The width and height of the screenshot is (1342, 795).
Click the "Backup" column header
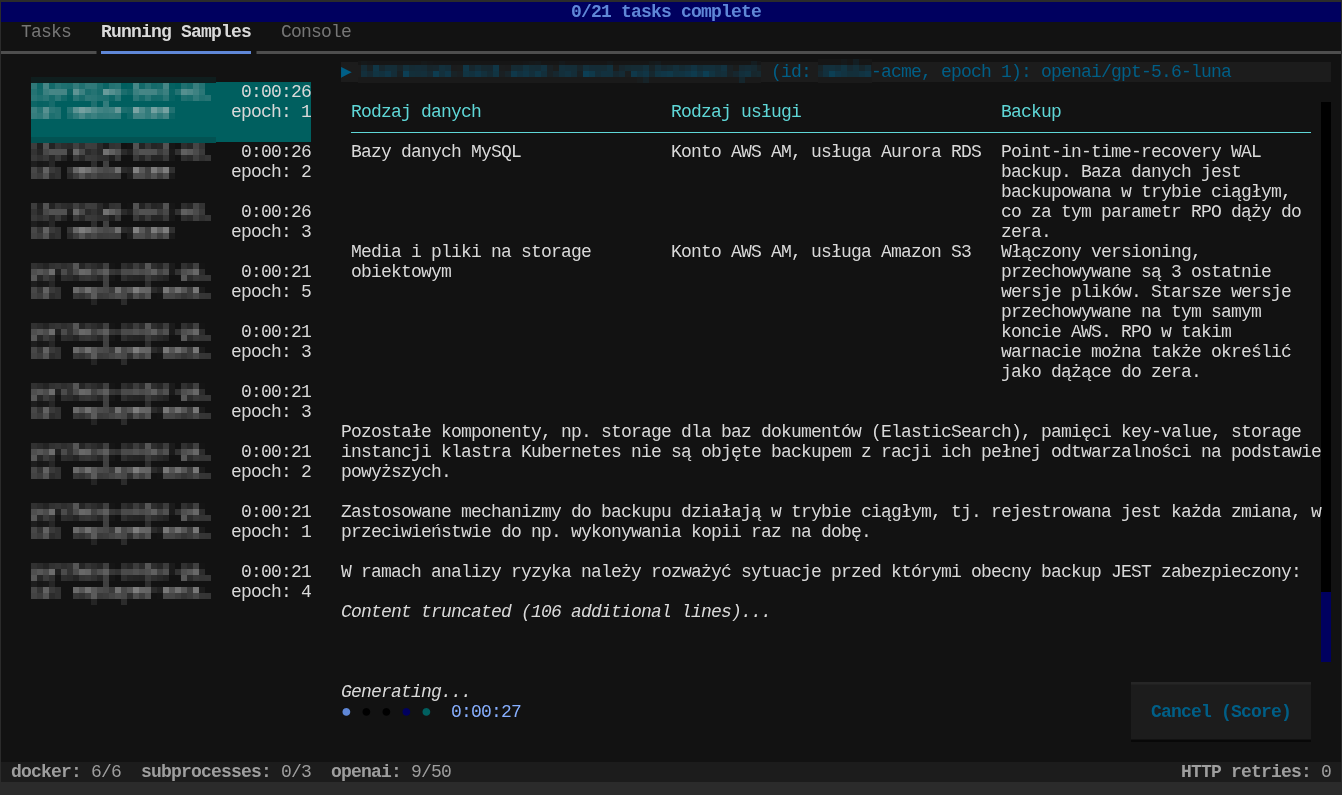point(1031,112)
